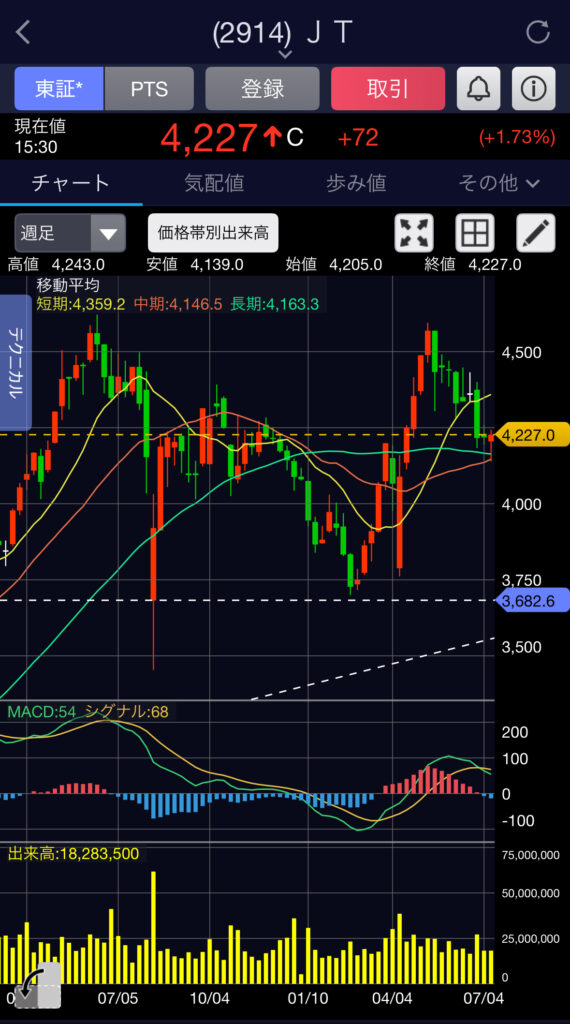This screenshot has width=570, height=1024.
Task: Refresh the stock quote data
Action: (538, 32)
